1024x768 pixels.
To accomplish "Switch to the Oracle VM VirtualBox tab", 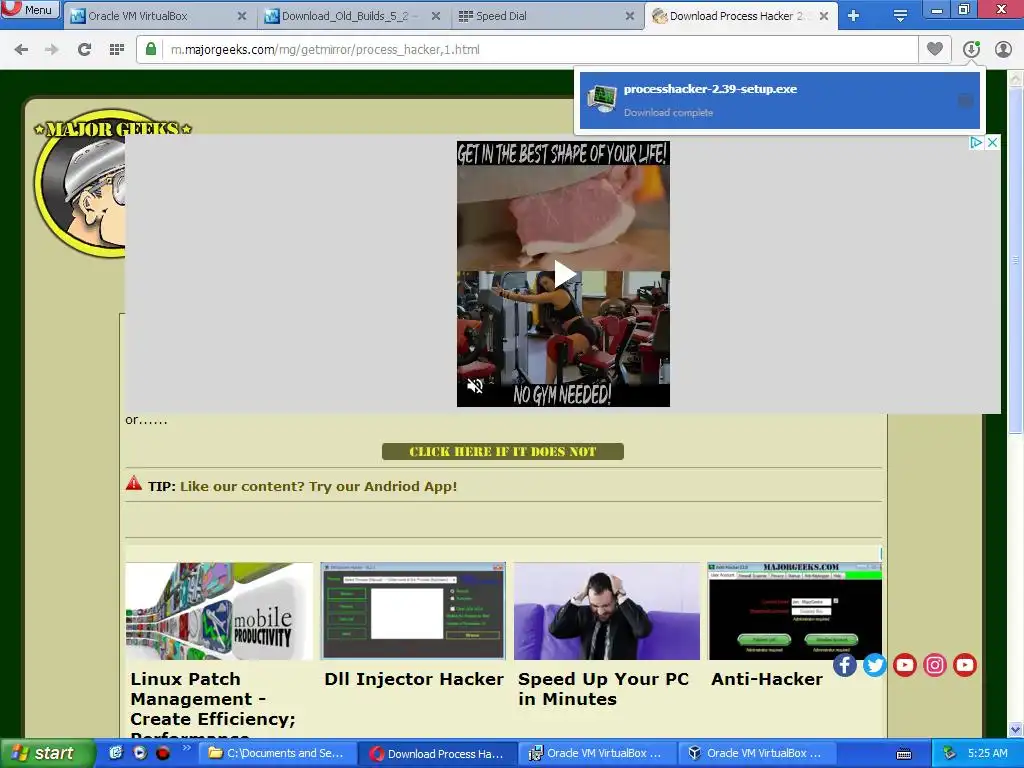I will tap(158, 16).
